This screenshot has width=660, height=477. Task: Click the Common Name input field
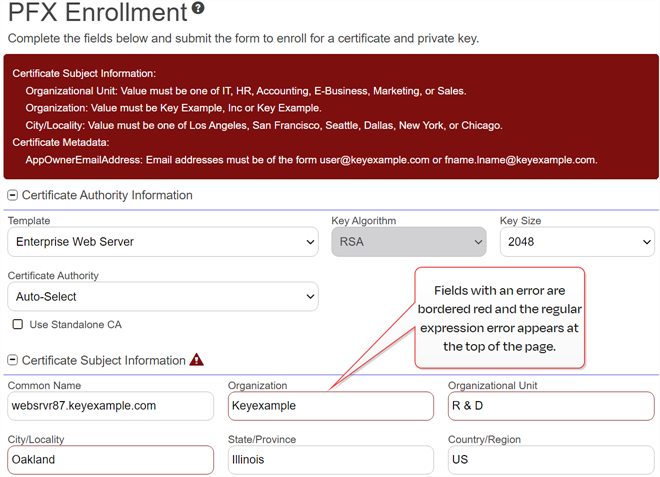[x=110, y=406]
